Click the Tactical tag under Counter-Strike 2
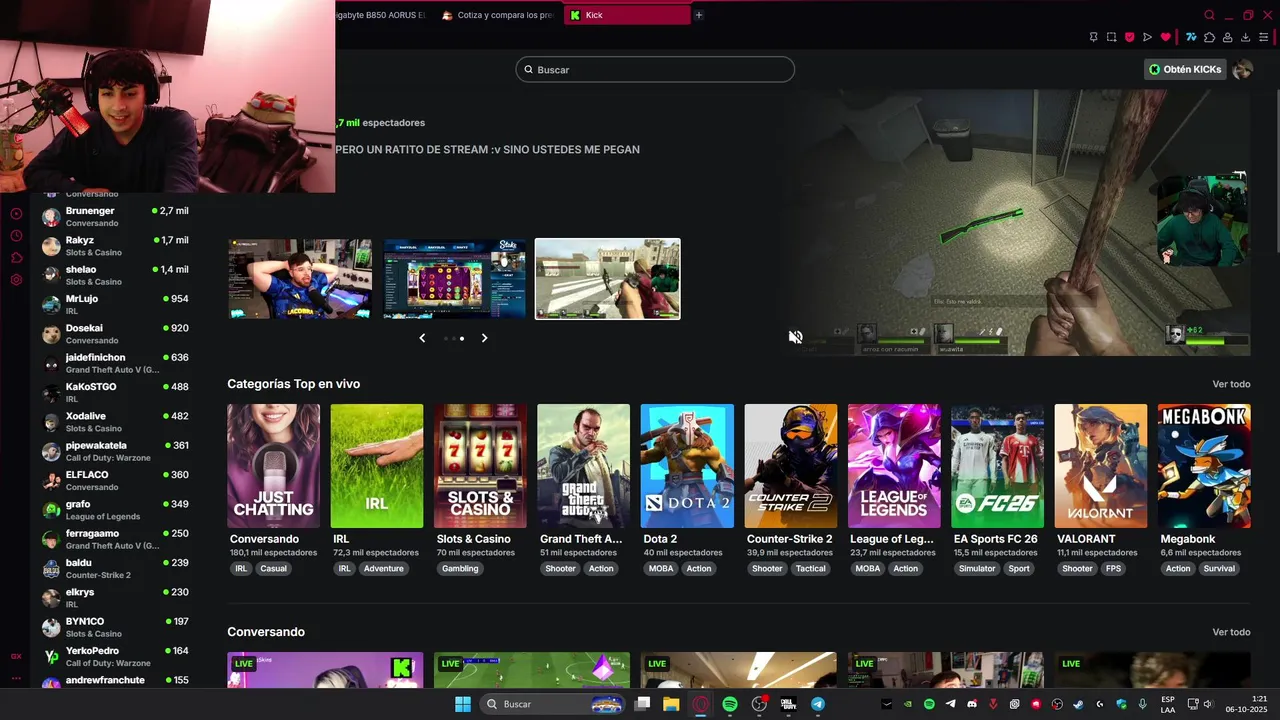Viewport: 1280px width, 720px height. coord(811,568)
